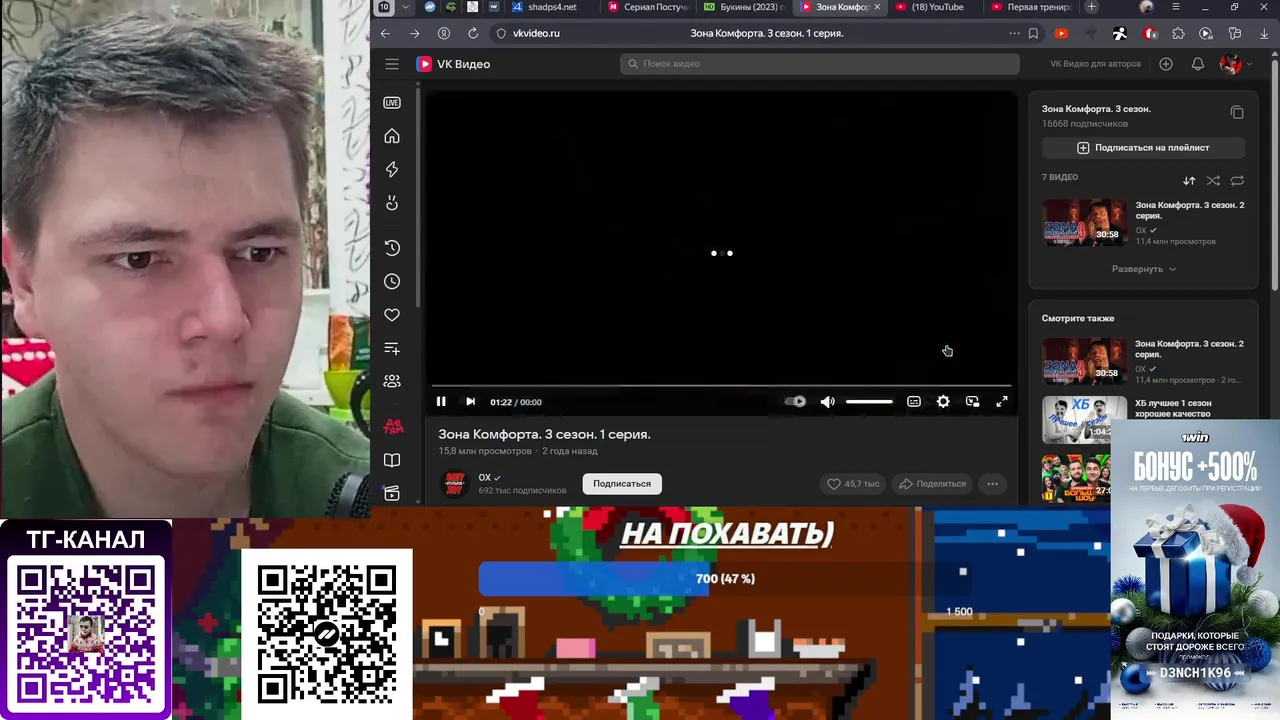1280x720 pixels.
Task: Open the ОХ channel avatar
Action: click(455, 484)
